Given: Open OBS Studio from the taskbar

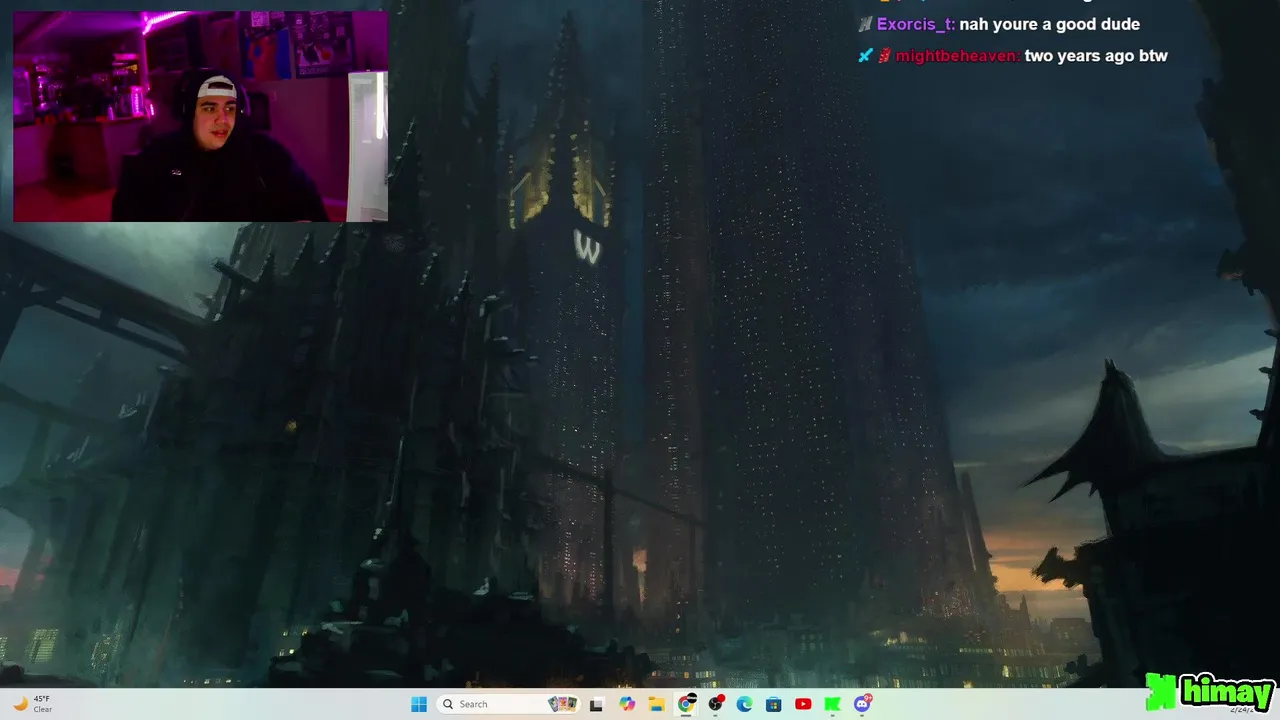Looking at the screenshot, I should 715,704.
